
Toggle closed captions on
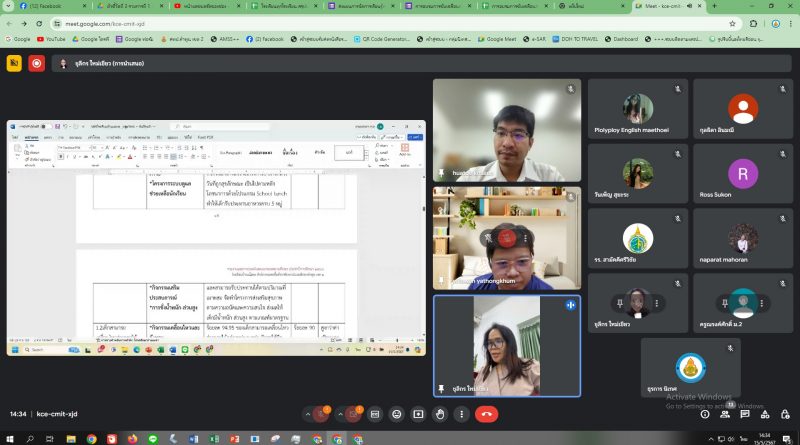tap(375, 413)
